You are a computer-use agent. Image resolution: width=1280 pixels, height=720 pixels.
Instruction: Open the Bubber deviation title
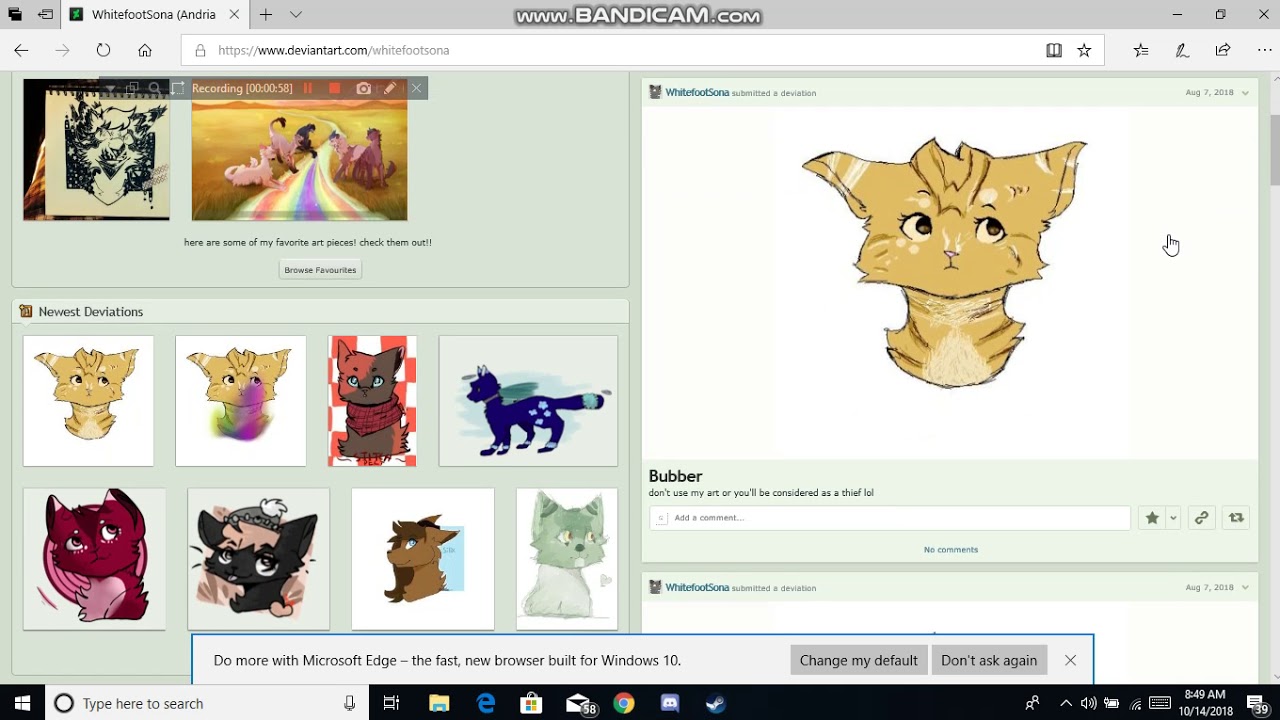coord(675,476)
